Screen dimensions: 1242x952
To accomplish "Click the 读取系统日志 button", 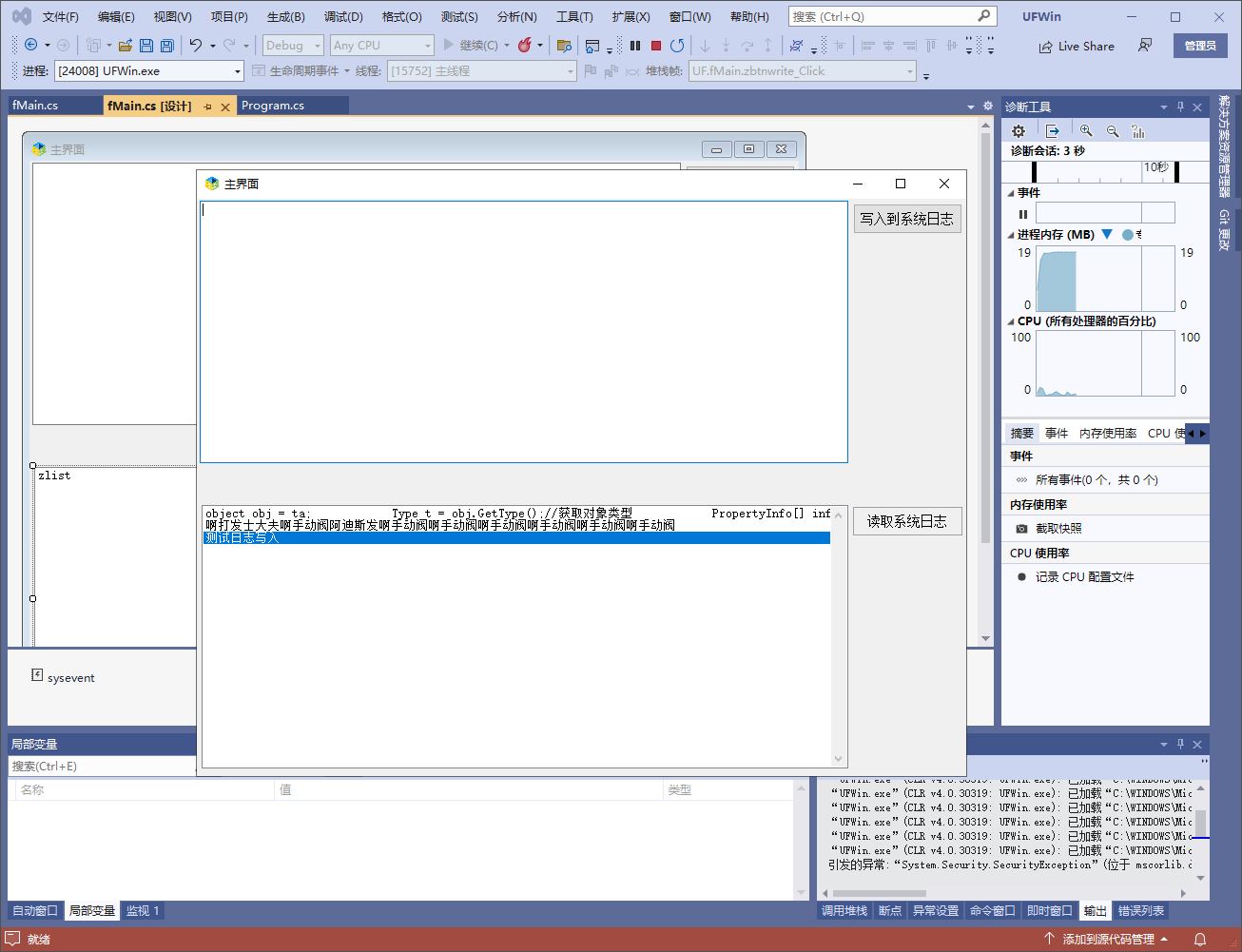I will pos(906,521).
